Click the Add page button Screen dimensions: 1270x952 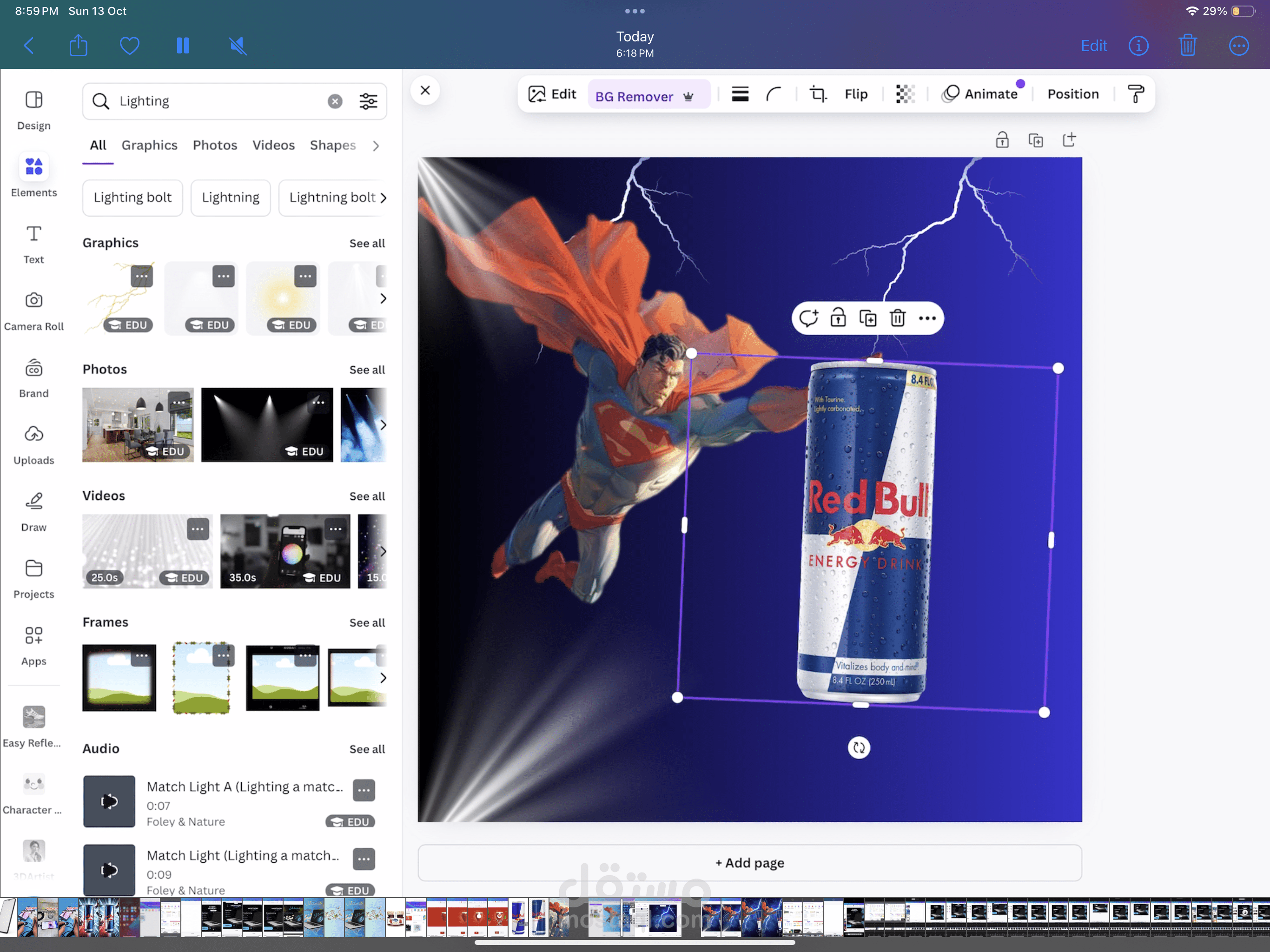point(749,862)
